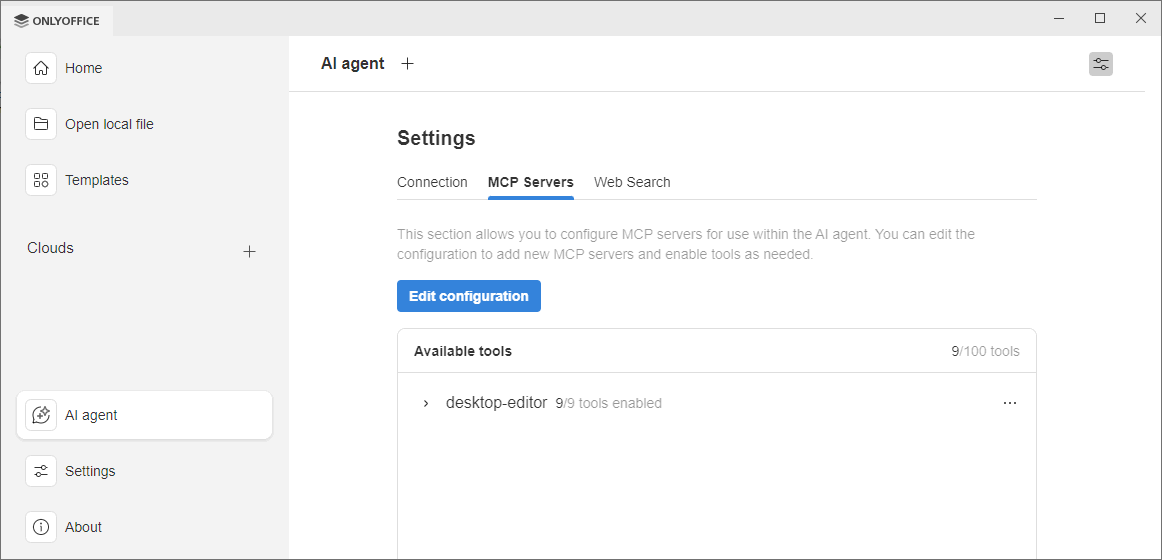Screen dimensions: 1162x560
Task: Click the Home house icon
Action: (41, 68)
